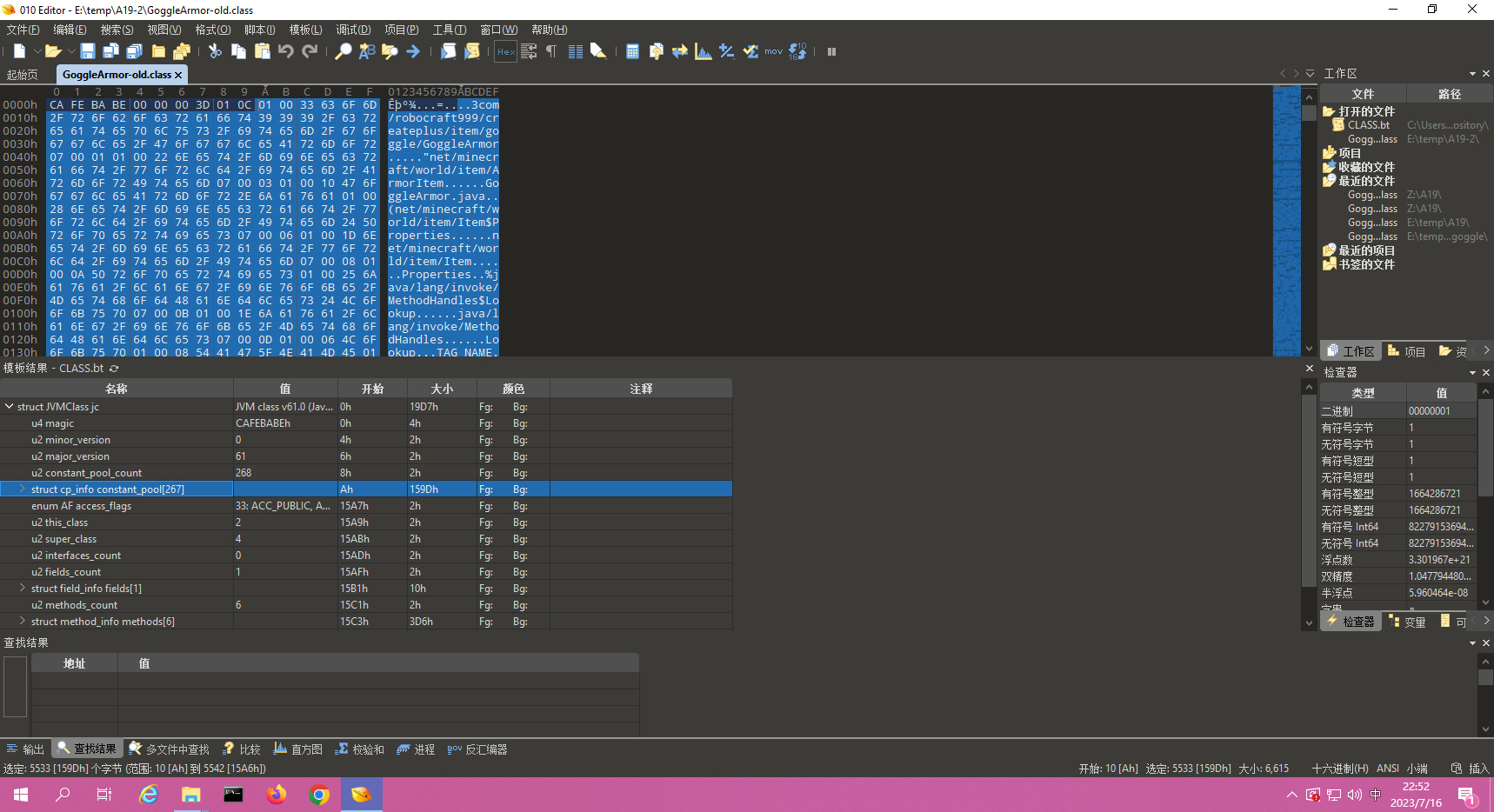This screenshot has width=1494, height=812.
Task: Expand struct cp_info constant_pool[267]
Action: 23,489
